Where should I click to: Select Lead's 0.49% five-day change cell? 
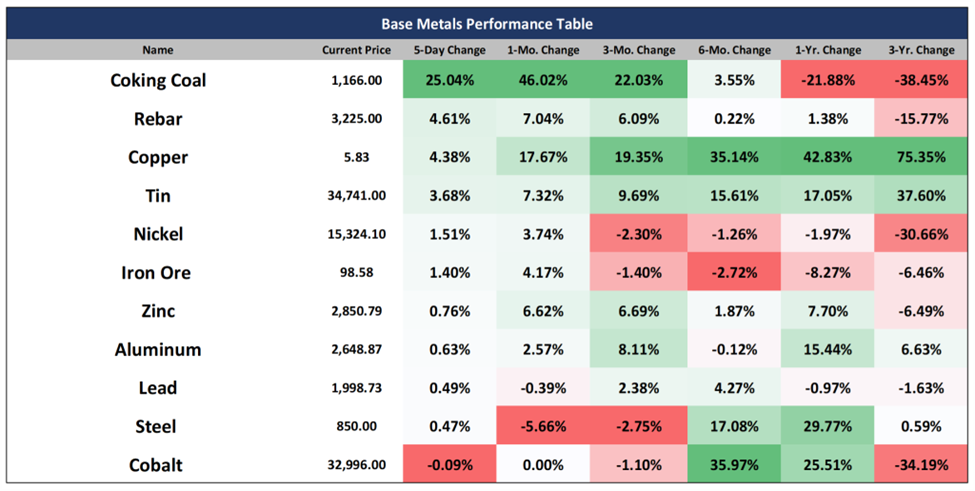click(450, 388)
